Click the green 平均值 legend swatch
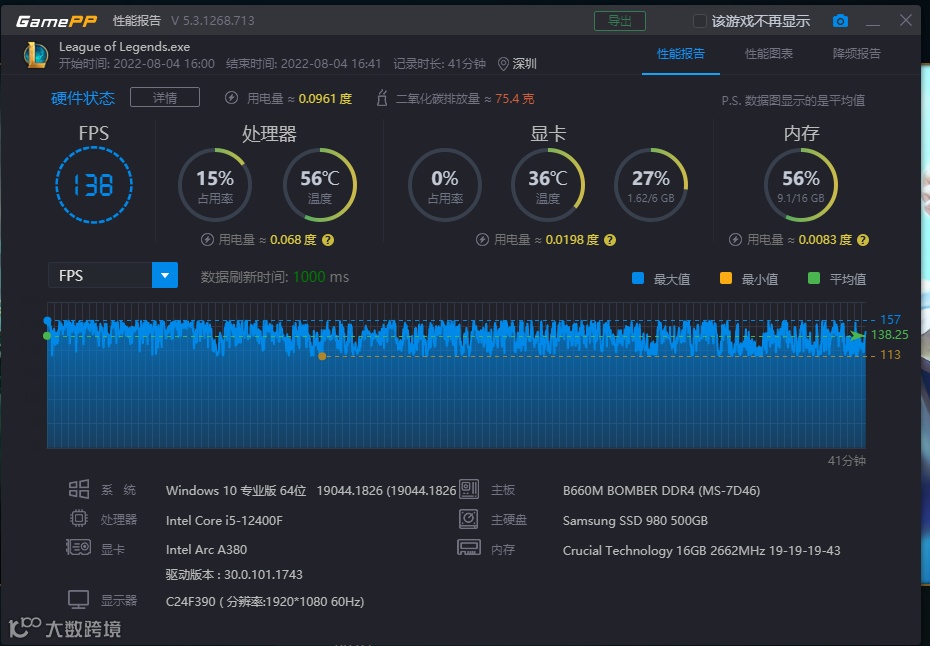Image resolution: width=930 pixels, height=646 pixels. coord(814,278)
